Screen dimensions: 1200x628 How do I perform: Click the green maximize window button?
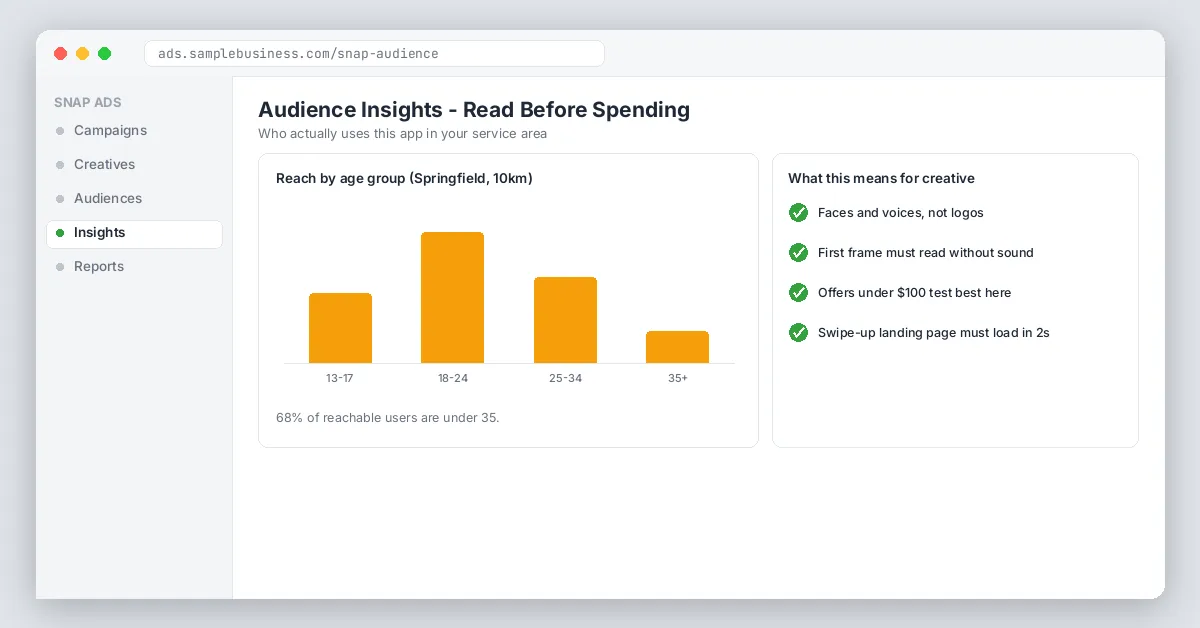coord(104,53)
